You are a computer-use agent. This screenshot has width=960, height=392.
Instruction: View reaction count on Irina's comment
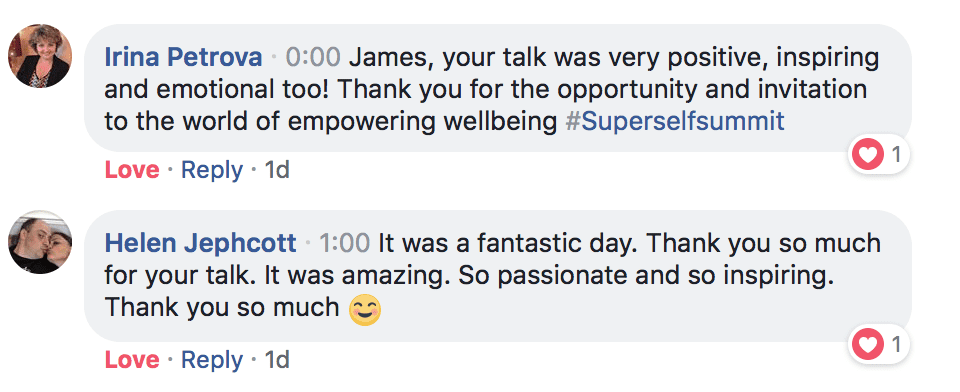coord(896,155)
